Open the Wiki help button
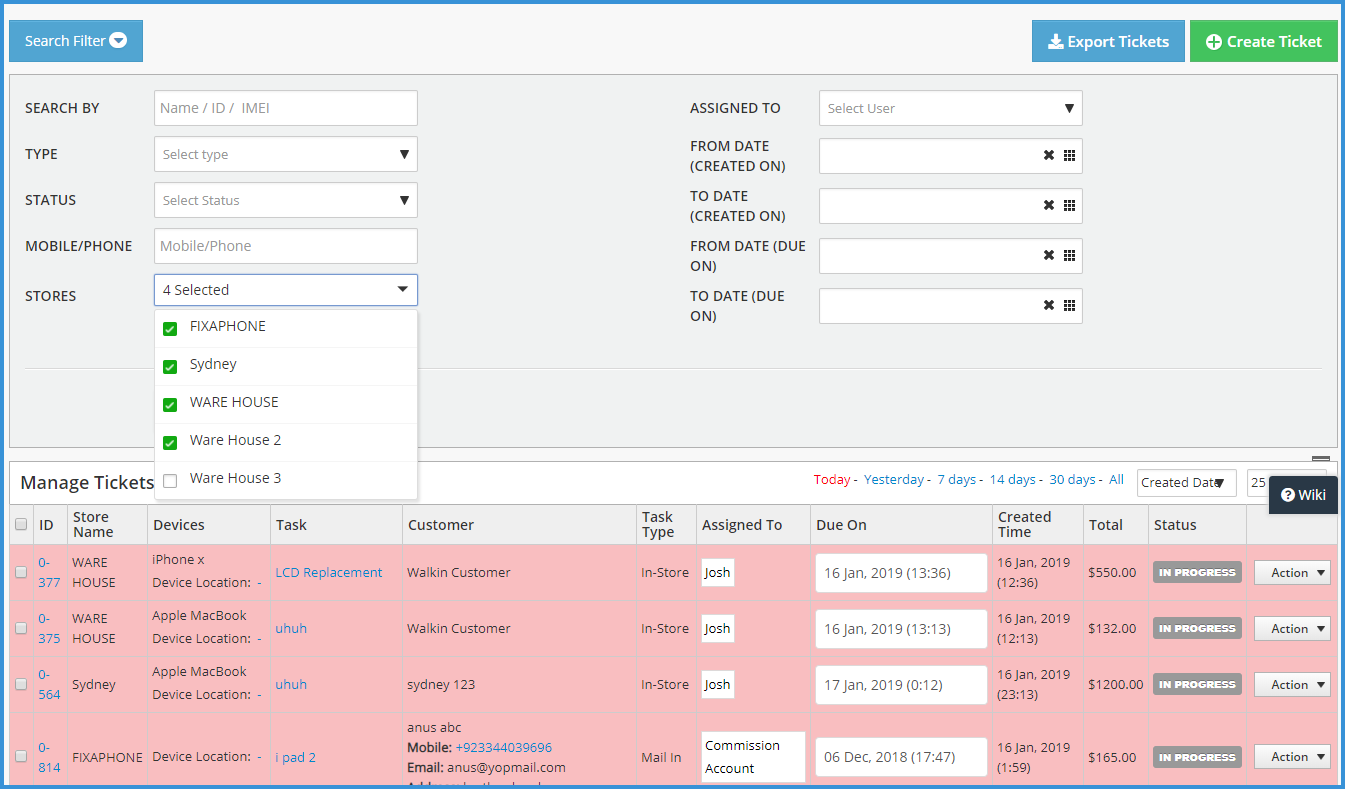 pos(1303,495)
